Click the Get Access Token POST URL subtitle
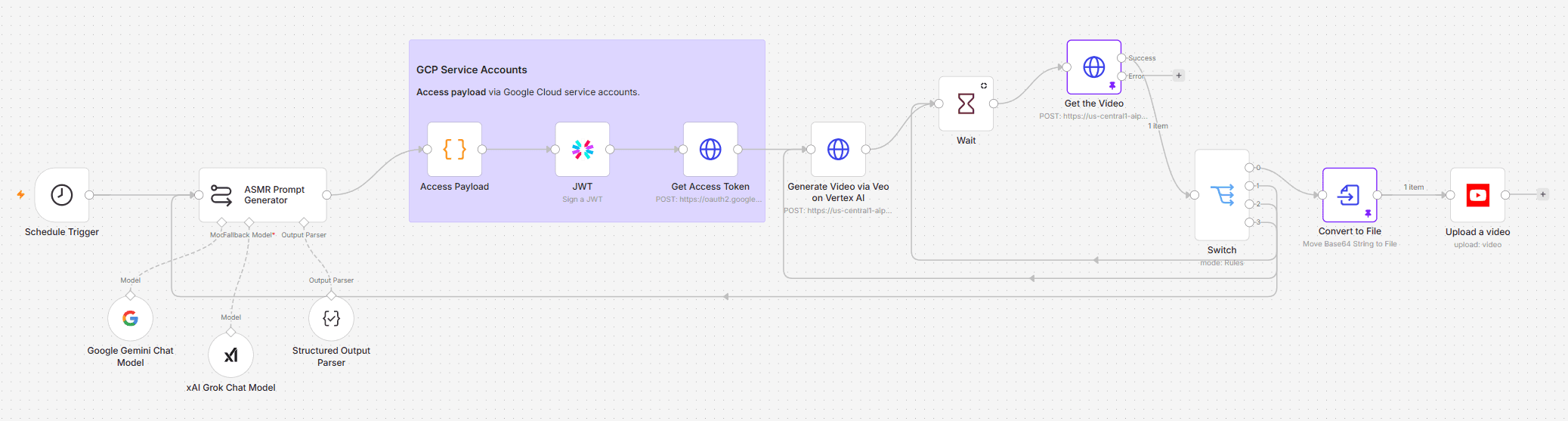1568x421 pixels. coord(709,200)
